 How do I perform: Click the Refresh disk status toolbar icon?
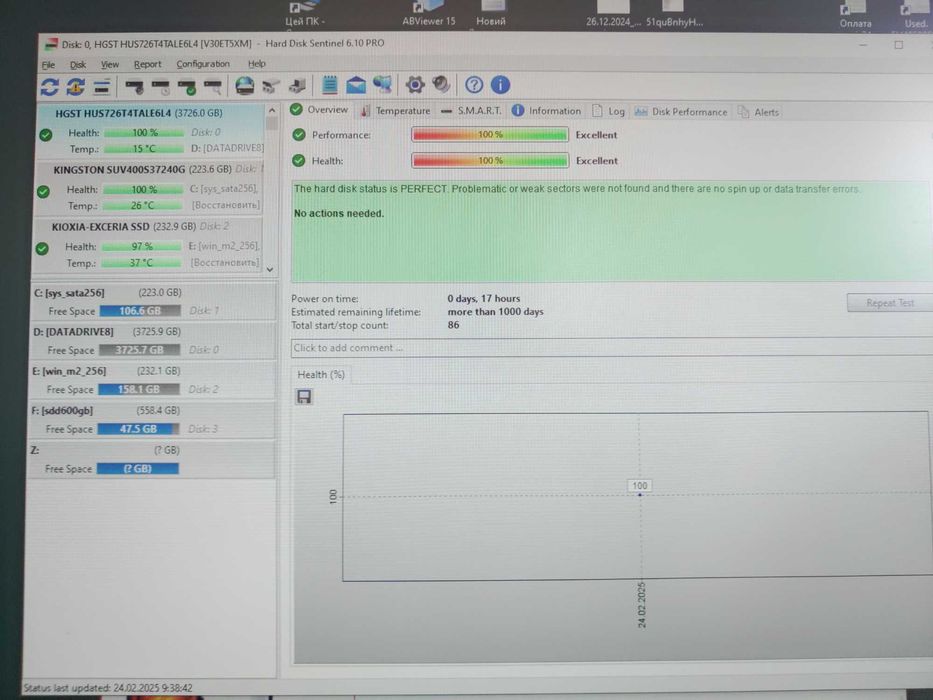49,87
